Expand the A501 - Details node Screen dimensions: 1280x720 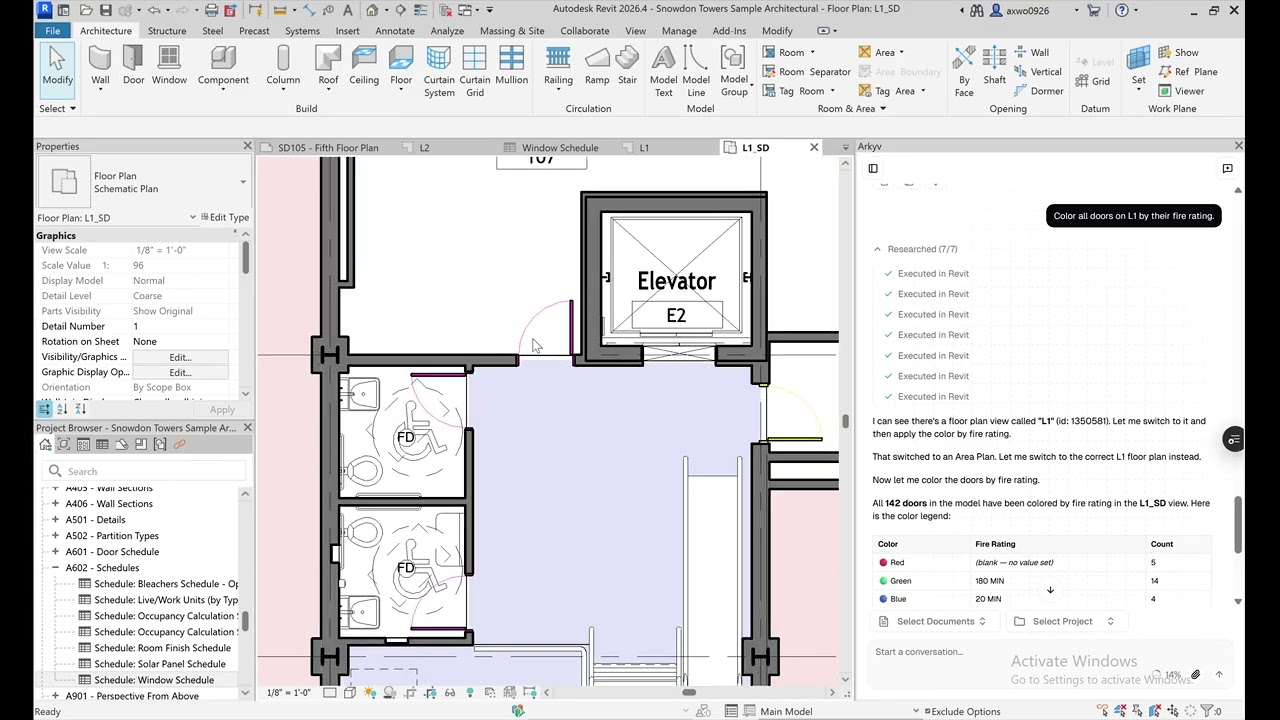[x=55, y=520]
